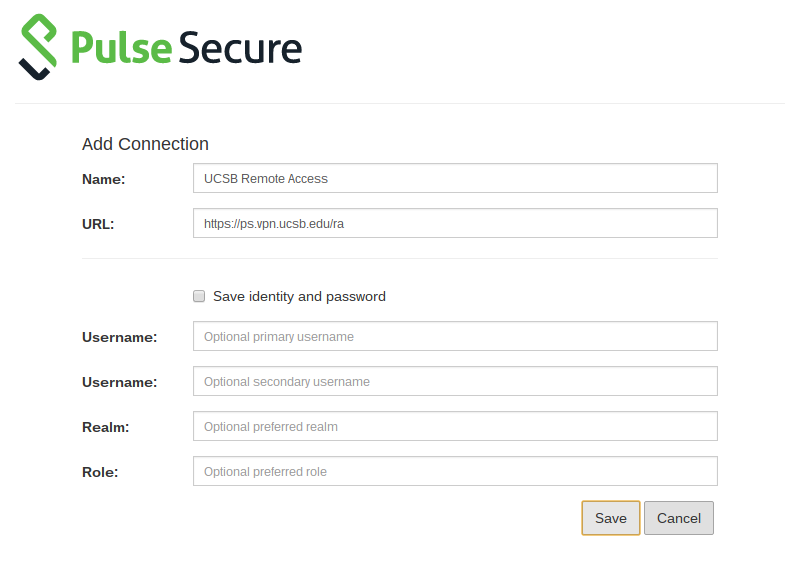The image size is (800, 571).
Task: Click the Save identity and password label text
Action: point(299,296)
